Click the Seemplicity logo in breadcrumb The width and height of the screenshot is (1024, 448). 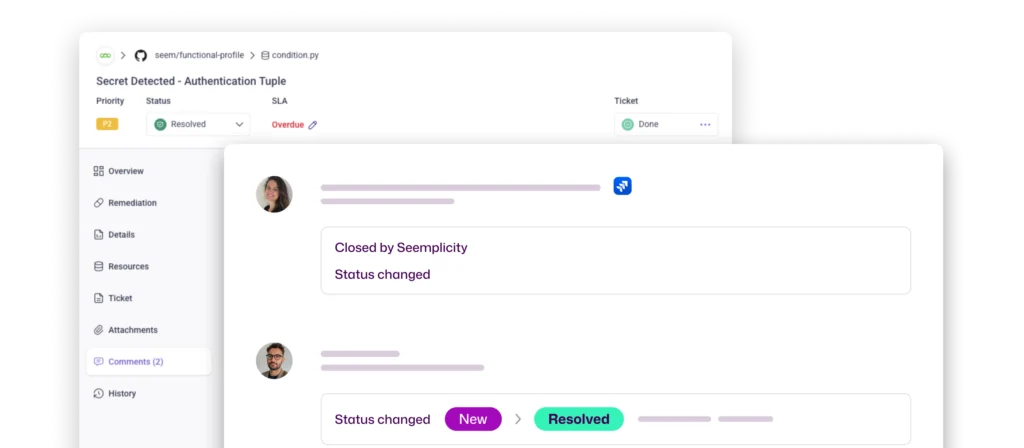point(104,55)
